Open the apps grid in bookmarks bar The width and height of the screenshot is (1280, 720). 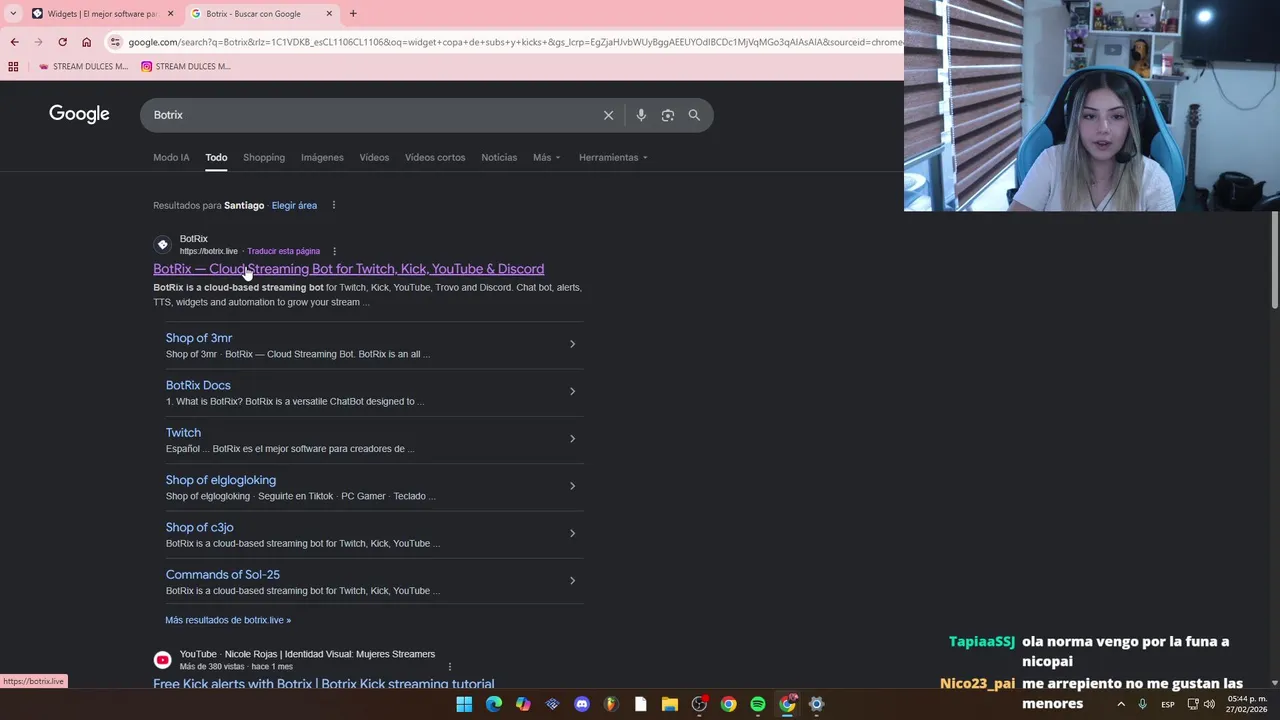point(13,67)
